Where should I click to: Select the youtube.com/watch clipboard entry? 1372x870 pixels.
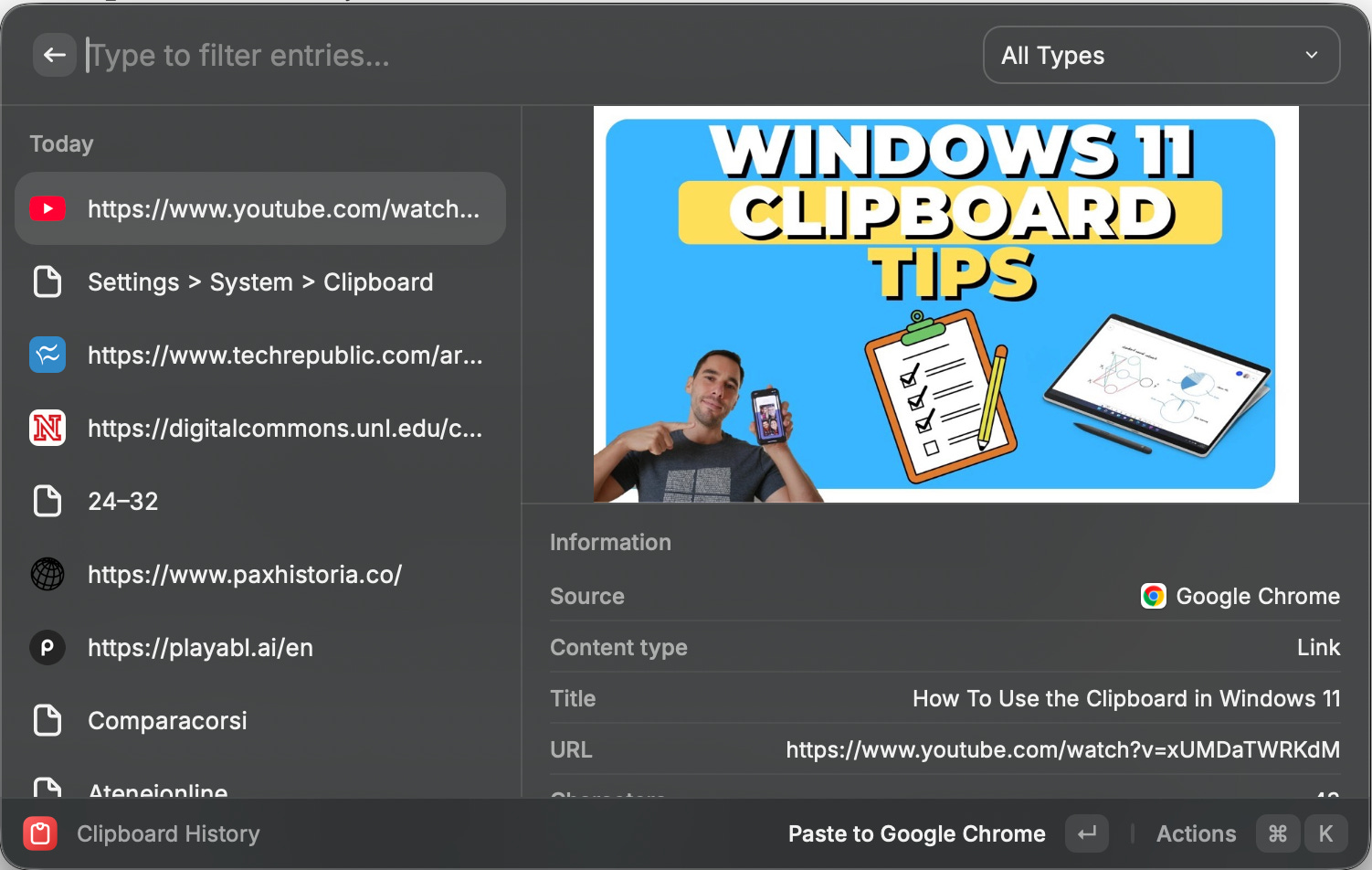tap(260, 208)
